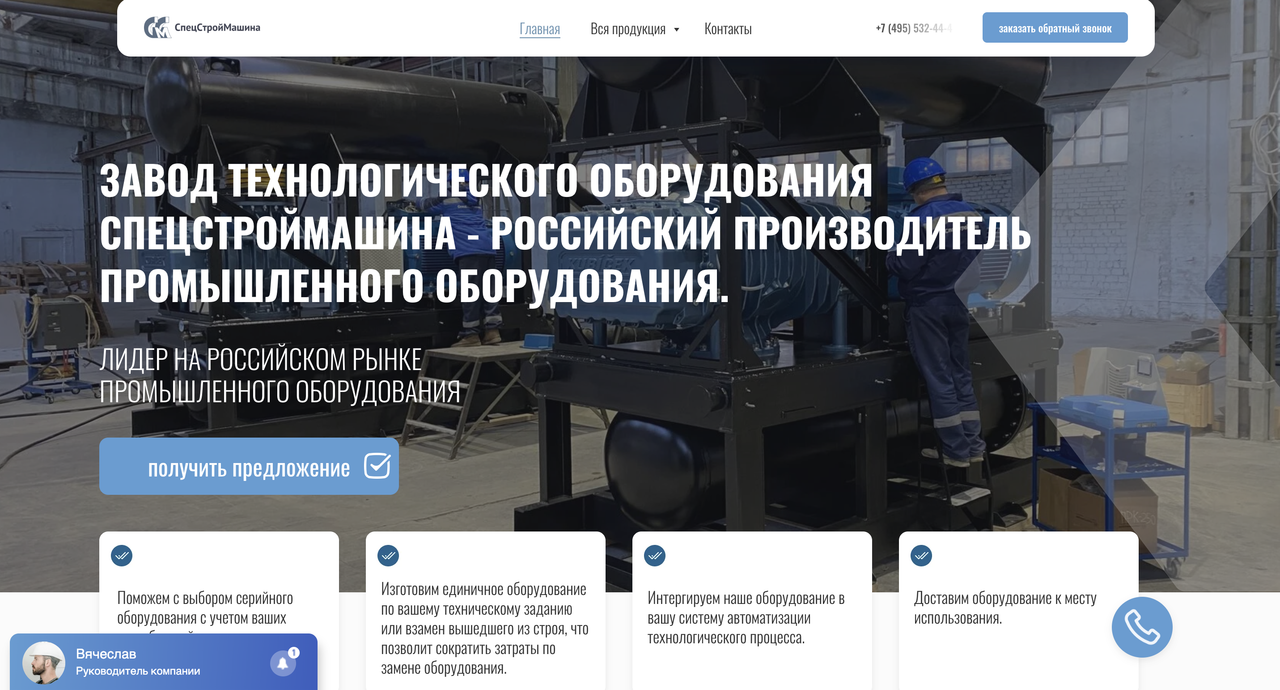Click the +7 (495) phone number
Viewport: 1280px width, 690px height.
(913, 28)
